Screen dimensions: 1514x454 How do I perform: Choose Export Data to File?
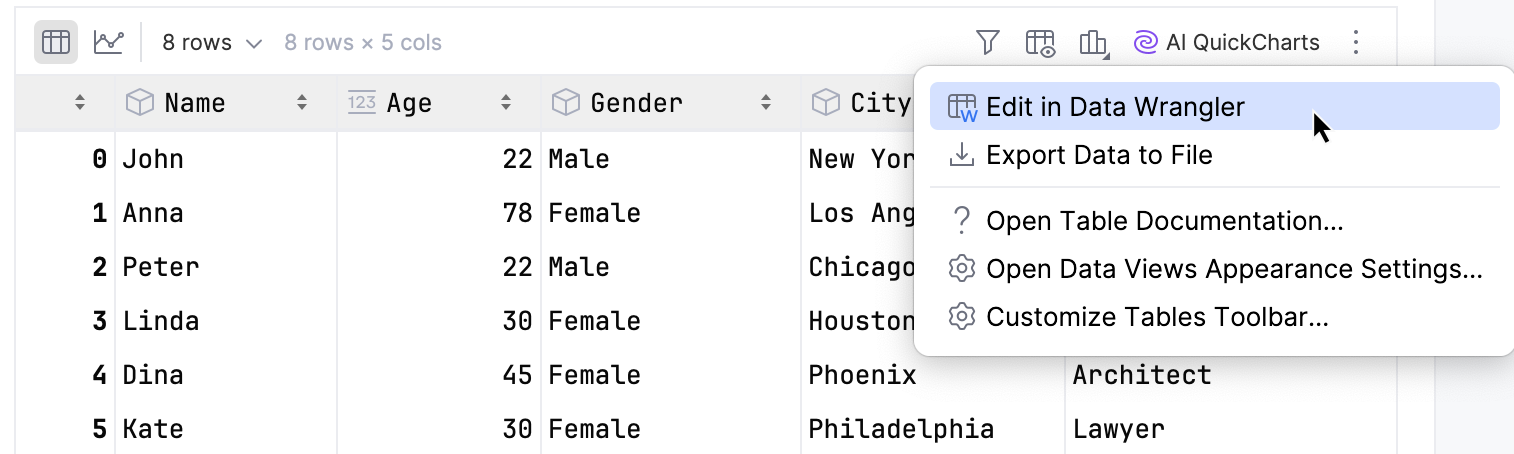point(1098,155)
